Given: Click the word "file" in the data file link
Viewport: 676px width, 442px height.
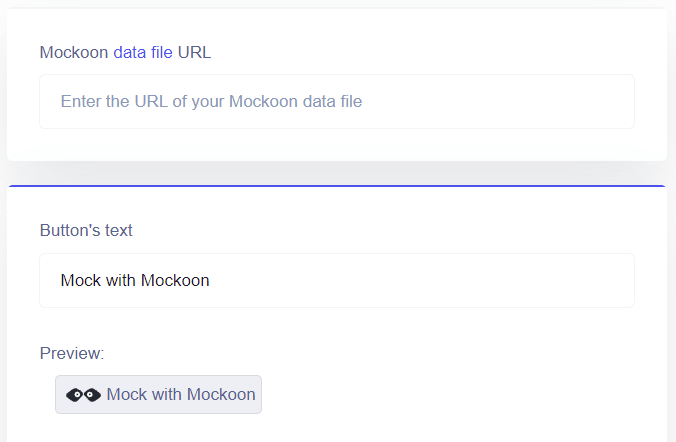Looking at the screenshot, I should tap(162, 52).
